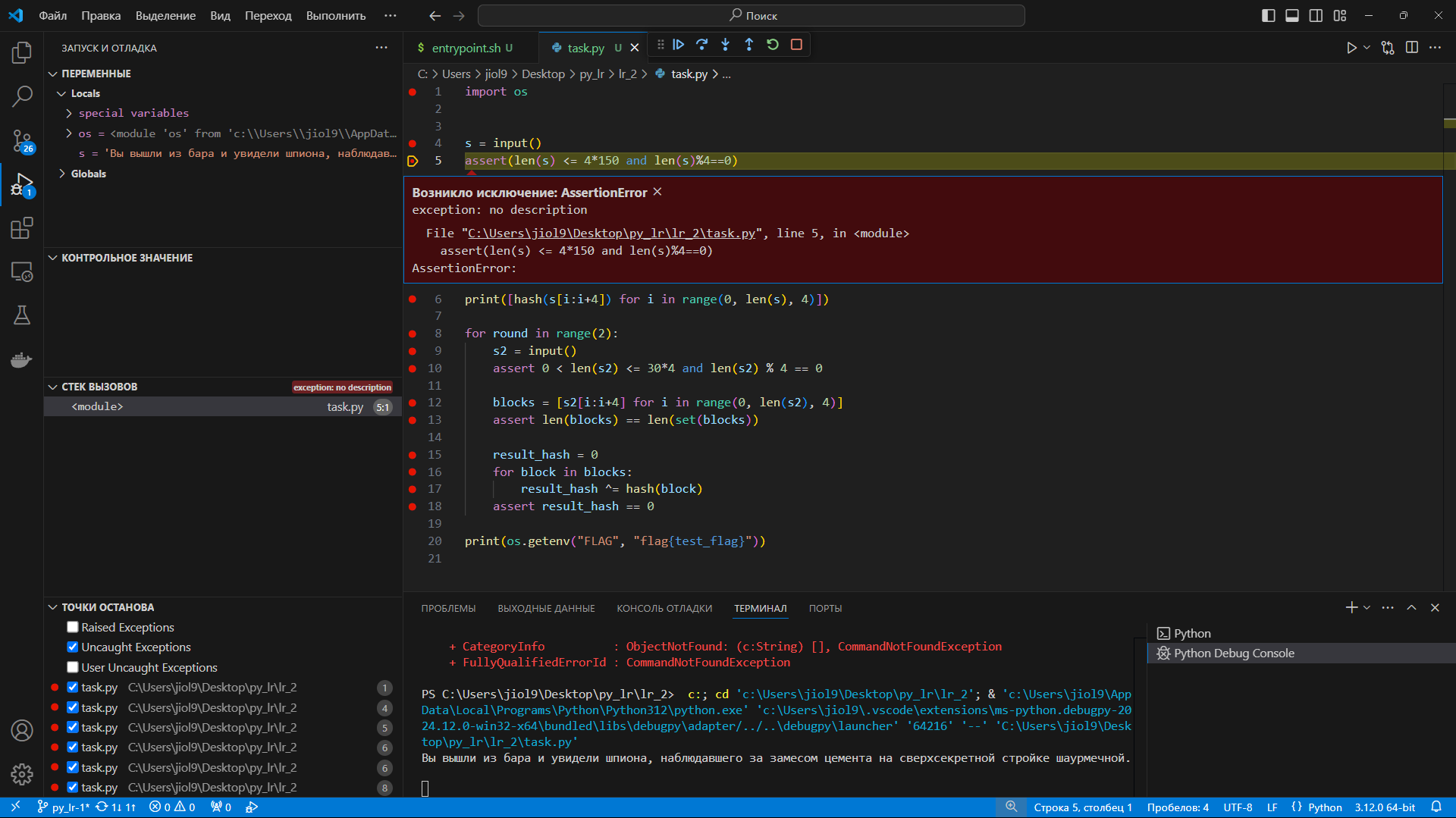Maximize the terminal panel size
The width and height of the screenshot is (1456, 818).
[1411, 608]
